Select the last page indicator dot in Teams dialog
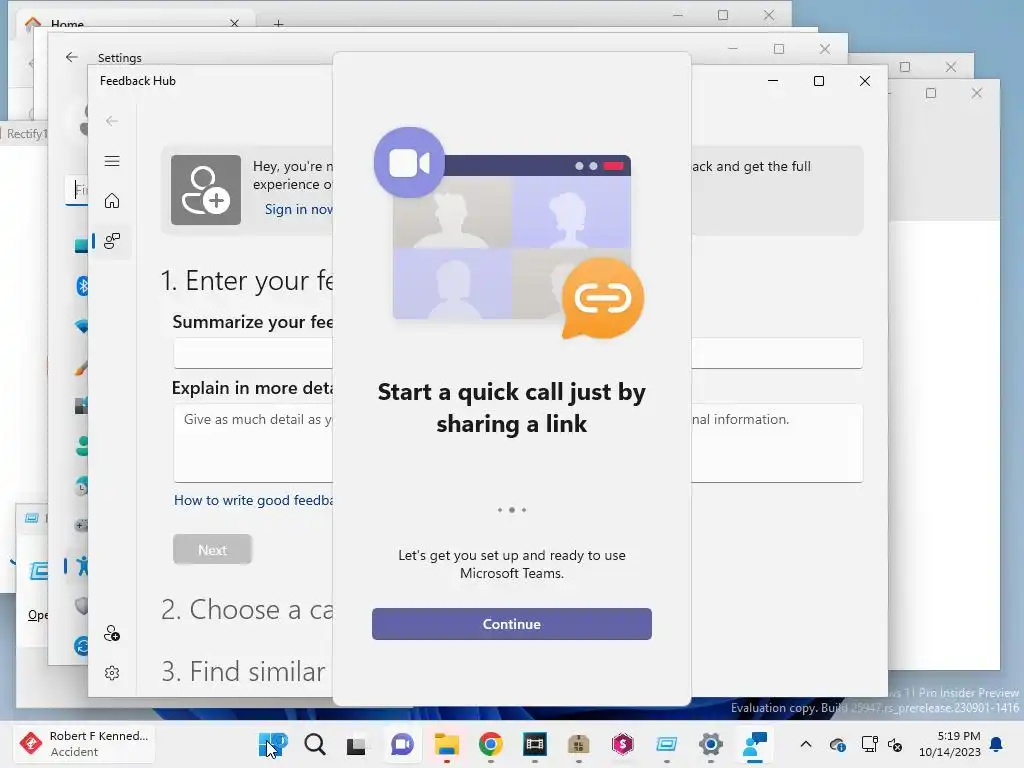Image resolution: width=1024 pixels, height=768 pixels. [x=524, y=510]
